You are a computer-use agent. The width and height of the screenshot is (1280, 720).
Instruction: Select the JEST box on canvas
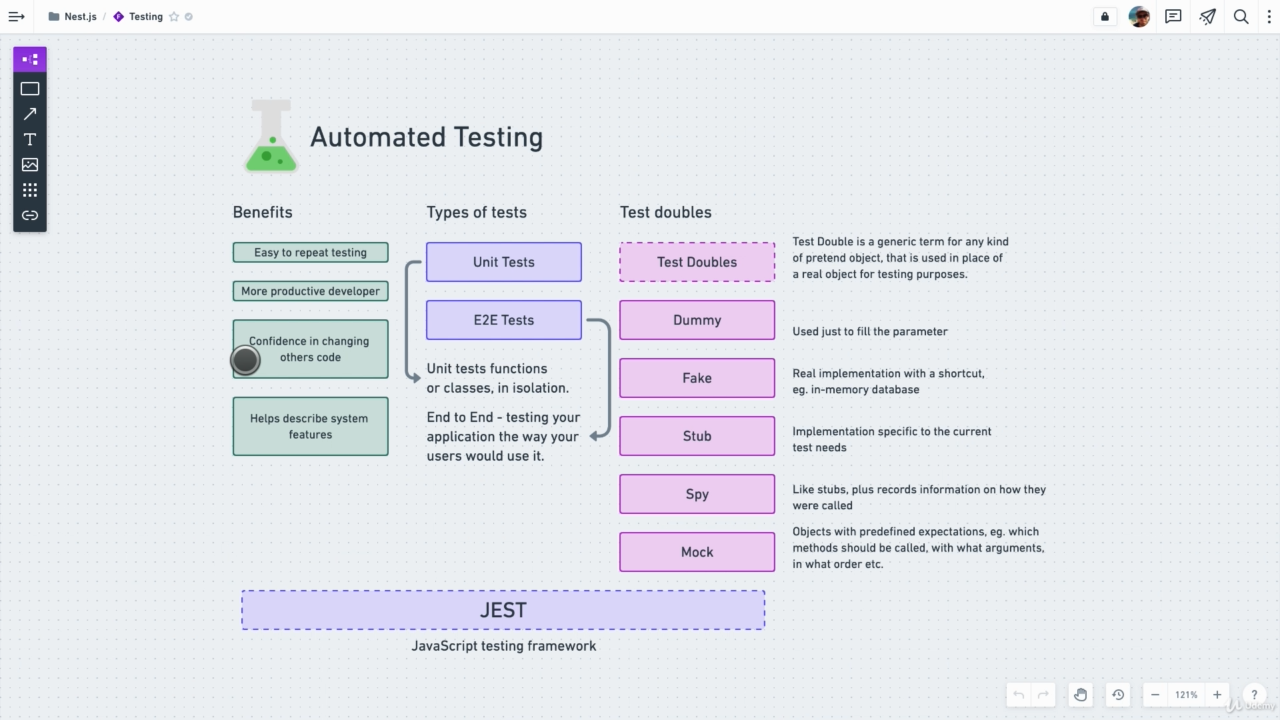(503, 610)
